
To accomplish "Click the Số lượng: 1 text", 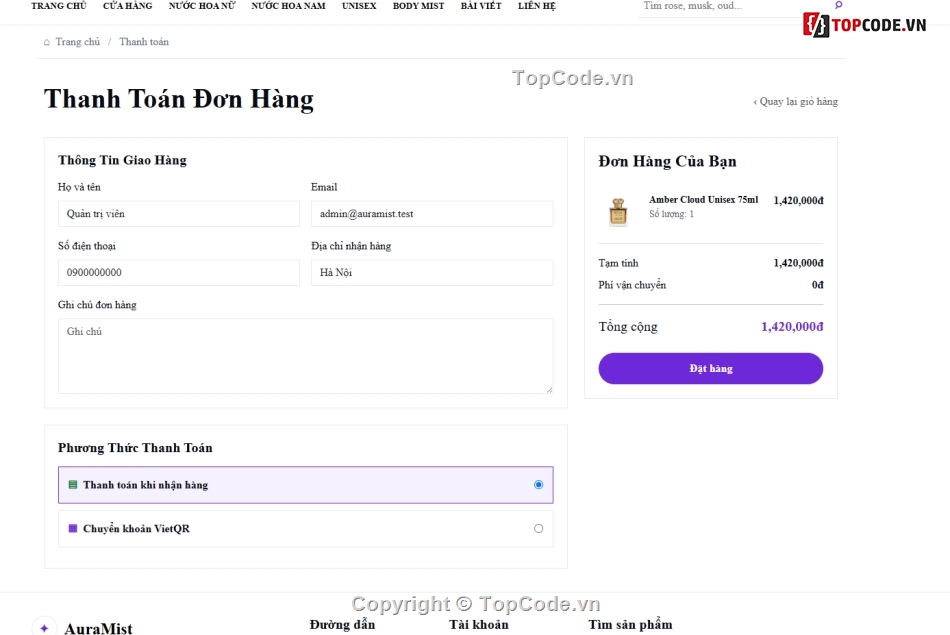I will tap(671, 214).
